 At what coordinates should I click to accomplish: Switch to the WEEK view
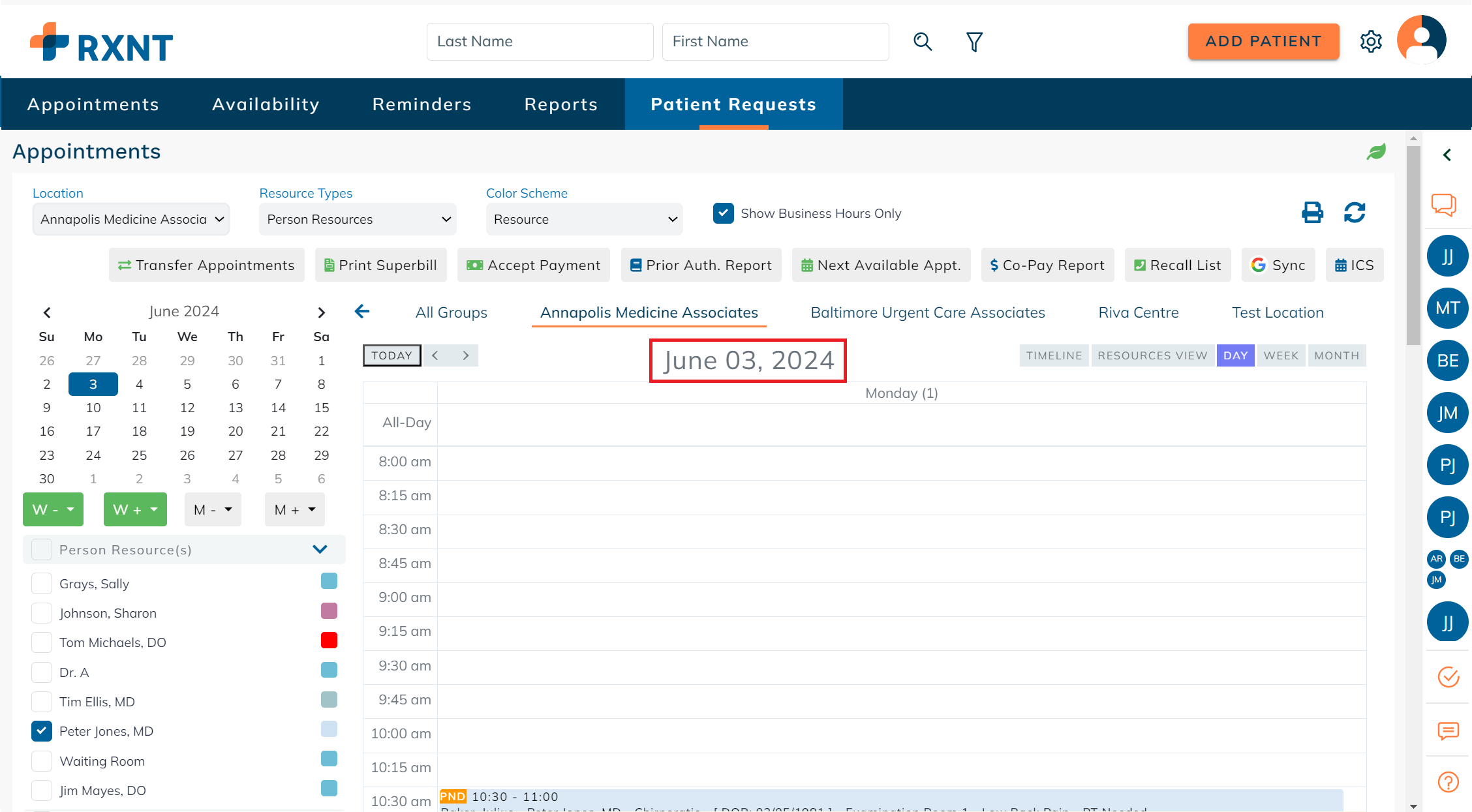[x=1281, y=355]
